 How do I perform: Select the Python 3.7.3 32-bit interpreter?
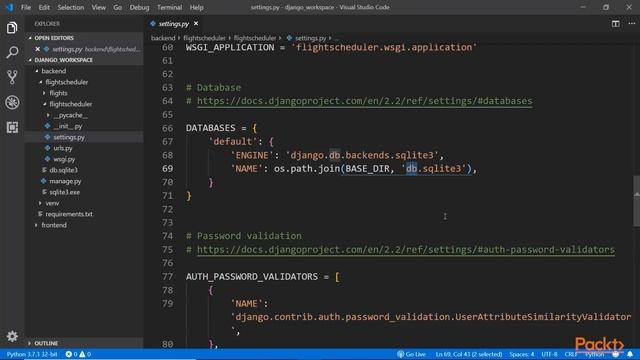pyautogui.click(x=32, y=354)
